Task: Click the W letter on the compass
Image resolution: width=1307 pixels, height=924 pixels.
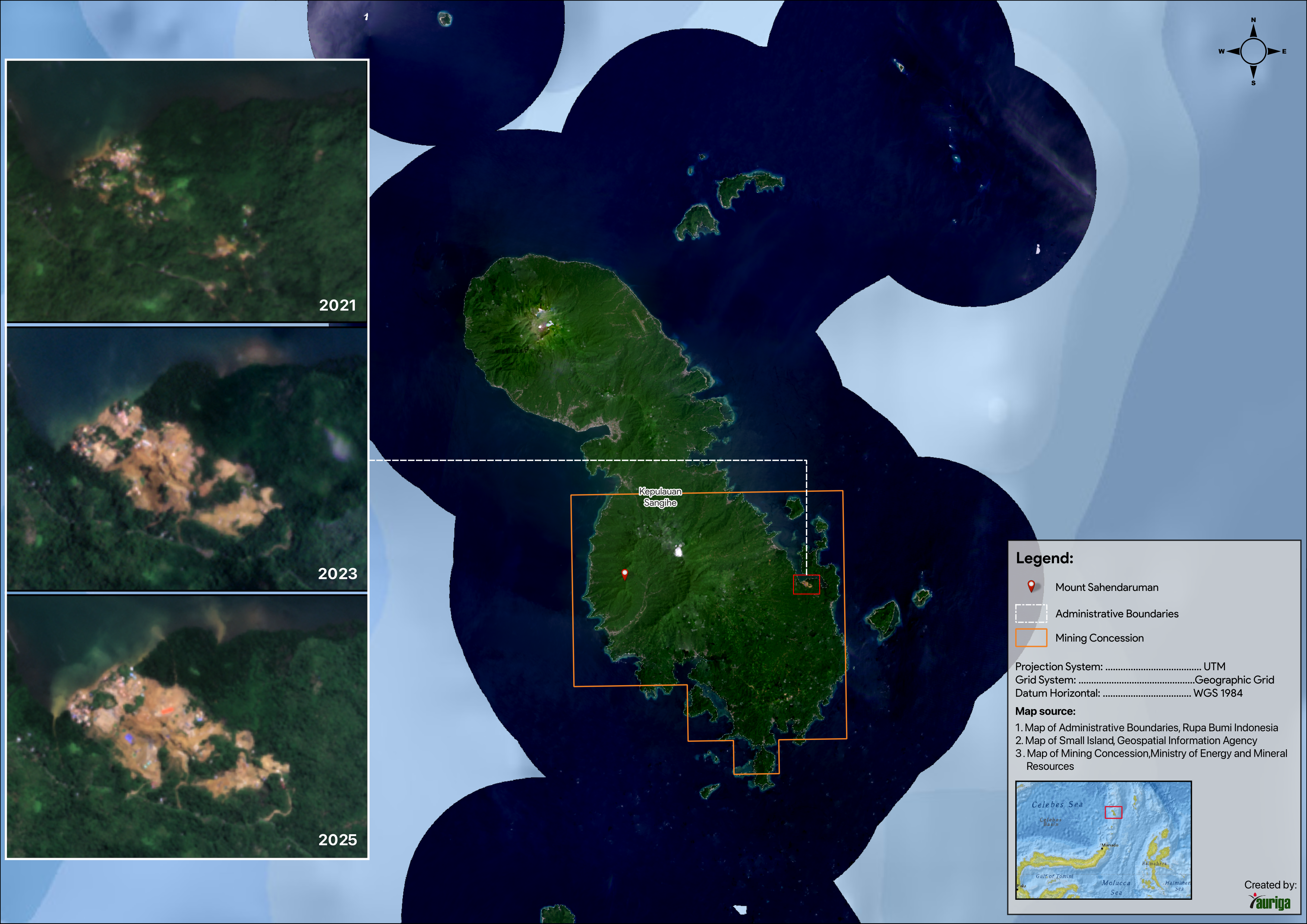Action: (1221, 51)
